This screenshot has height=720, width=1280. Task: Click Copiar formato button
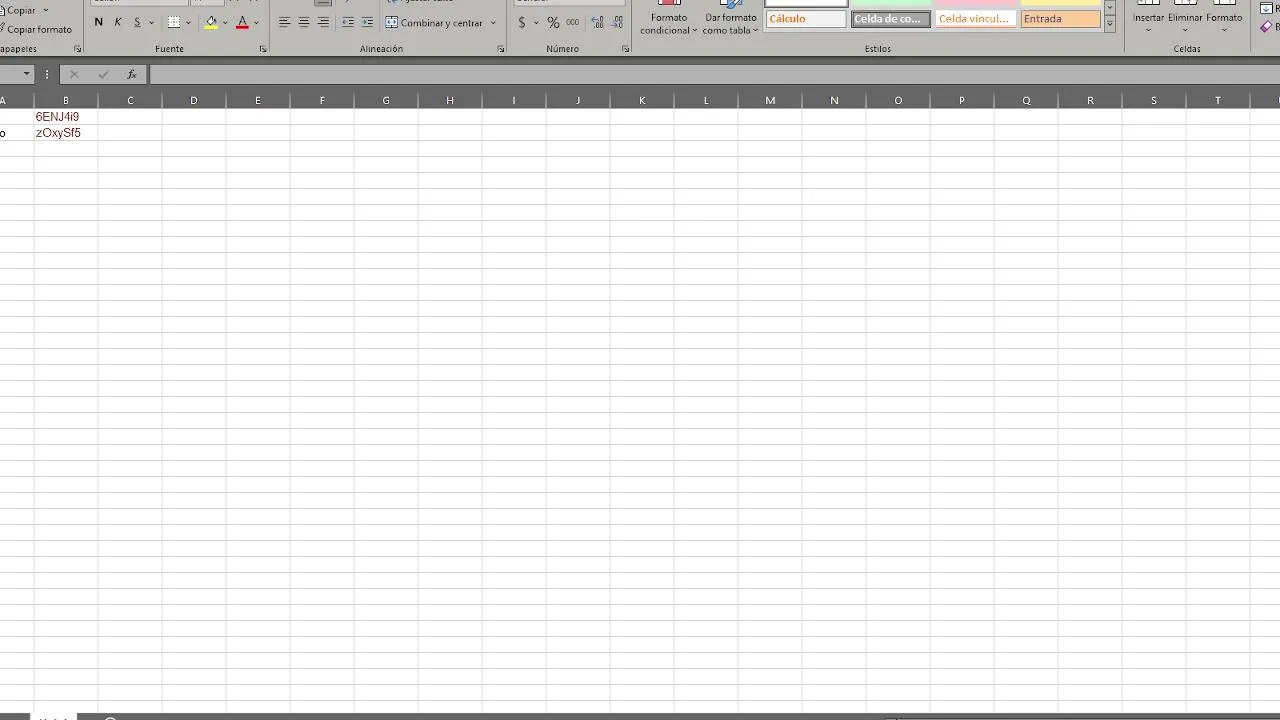coord(36,29)
